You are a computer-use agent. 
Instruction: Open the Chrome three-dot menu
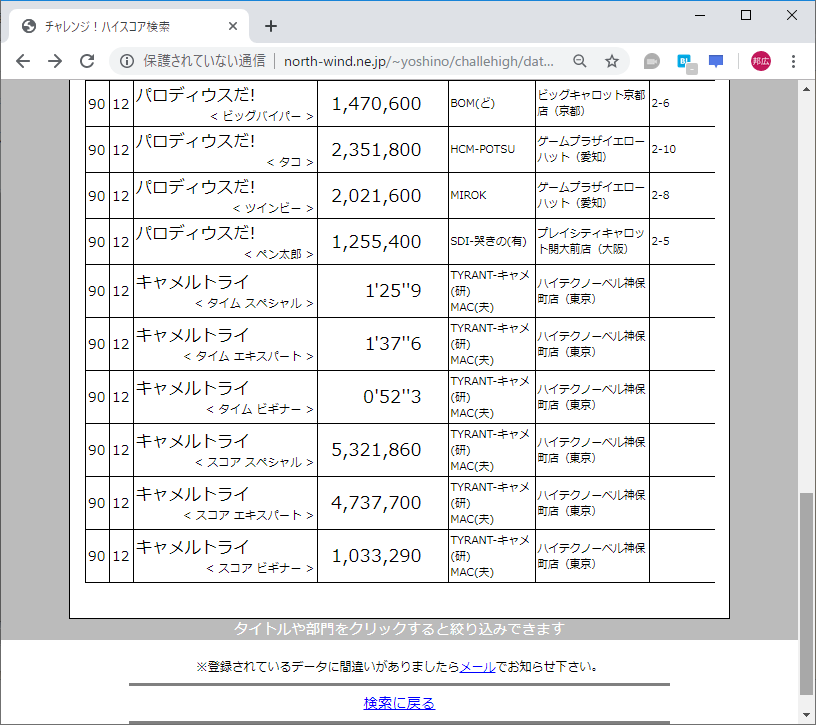point(793,61)
